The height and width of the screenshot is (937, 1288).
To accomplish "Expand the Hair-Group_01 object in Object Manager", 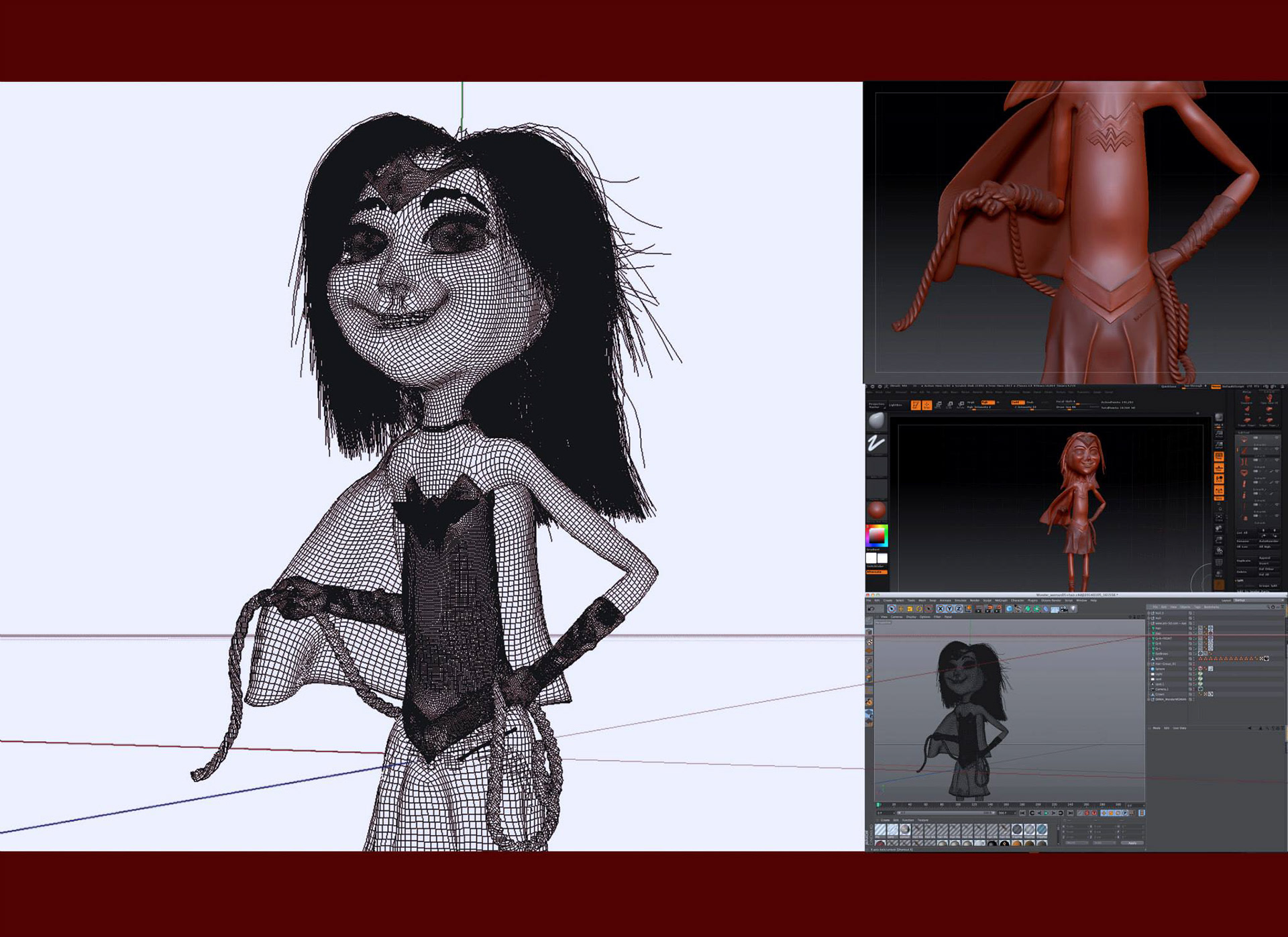I will [x=1148, y=664].
